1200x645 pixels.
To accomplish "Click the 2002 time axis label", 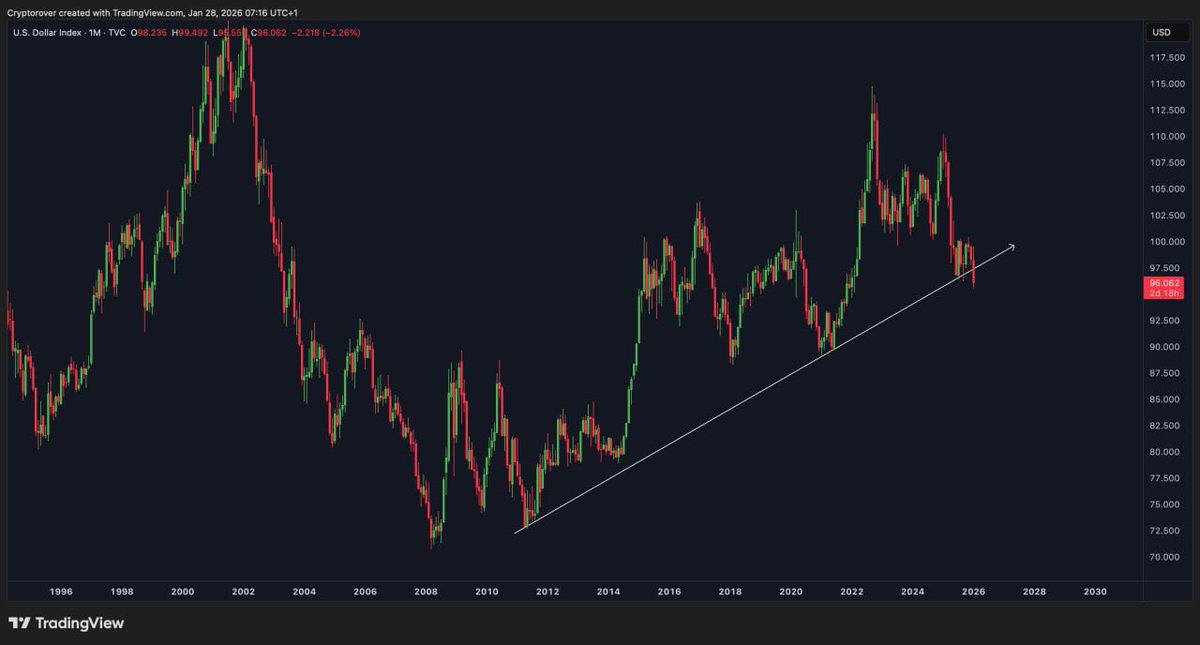I will 242,592.
